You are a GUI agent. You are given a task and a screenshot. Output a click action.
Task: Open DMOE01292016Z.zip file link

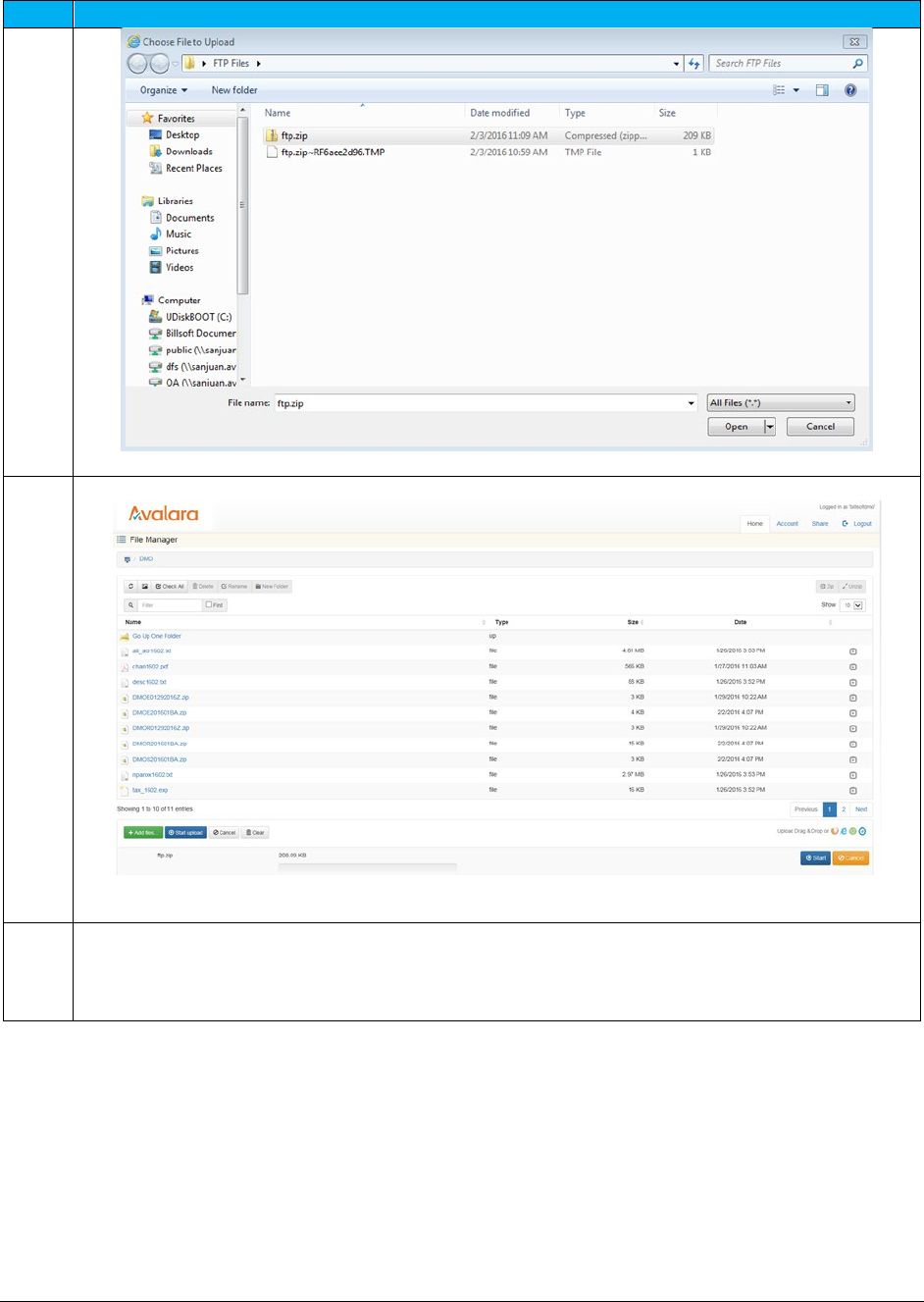pos(161,698)
